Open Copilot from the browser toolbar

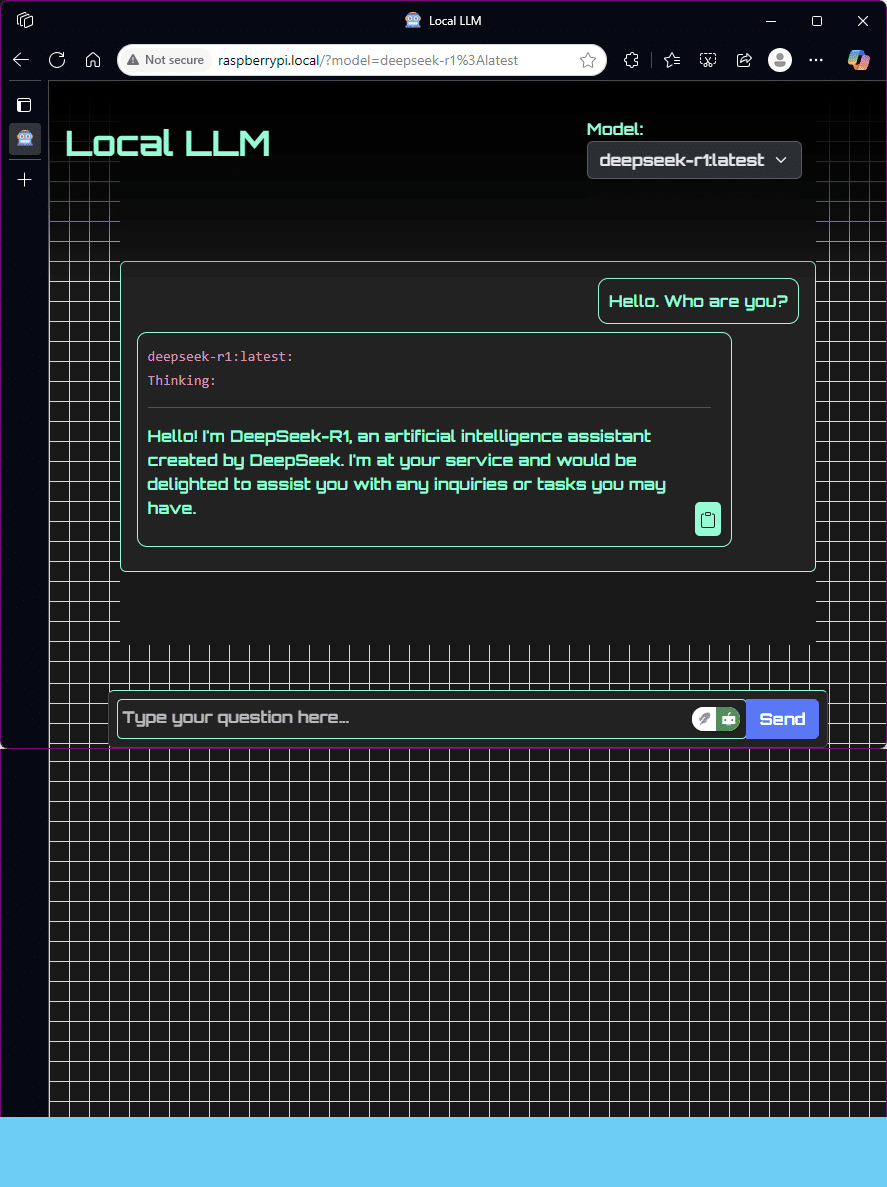pos(858,60)
